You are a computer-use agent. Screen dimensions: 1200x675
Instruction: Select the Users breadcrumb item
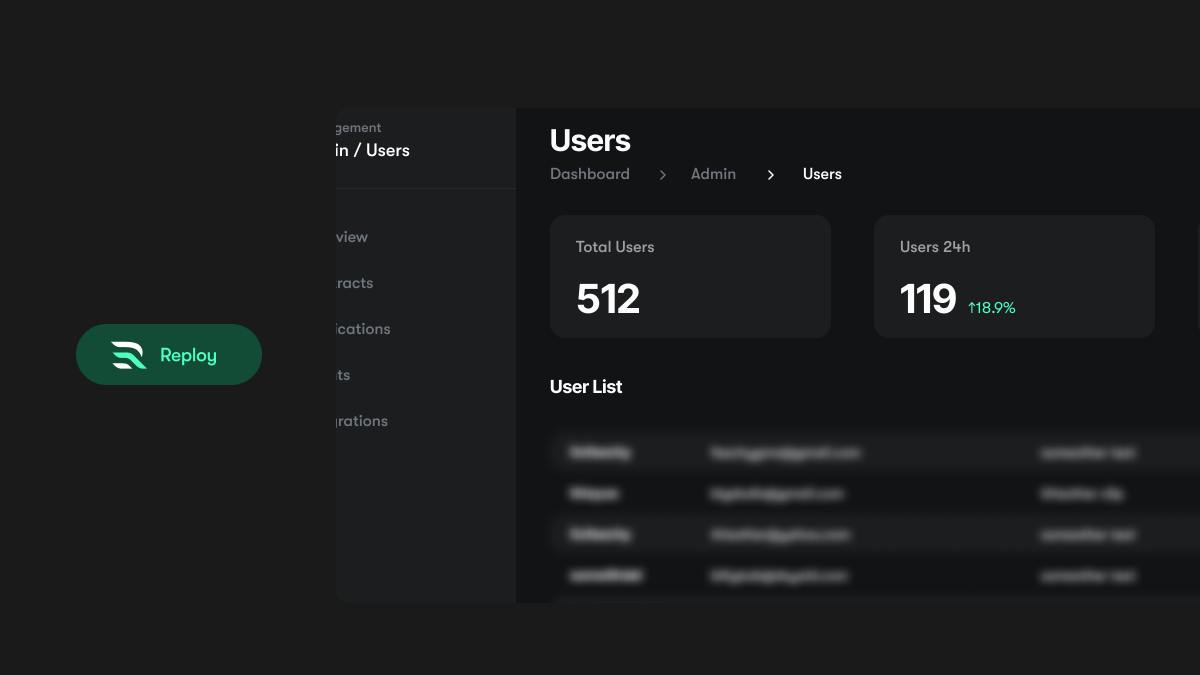(822, 174)
